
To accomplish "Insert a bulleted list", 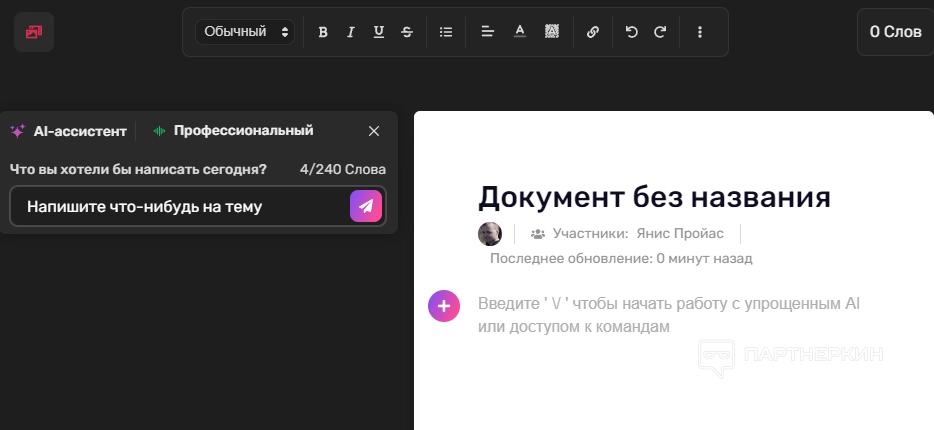I will tap(446, 32).
